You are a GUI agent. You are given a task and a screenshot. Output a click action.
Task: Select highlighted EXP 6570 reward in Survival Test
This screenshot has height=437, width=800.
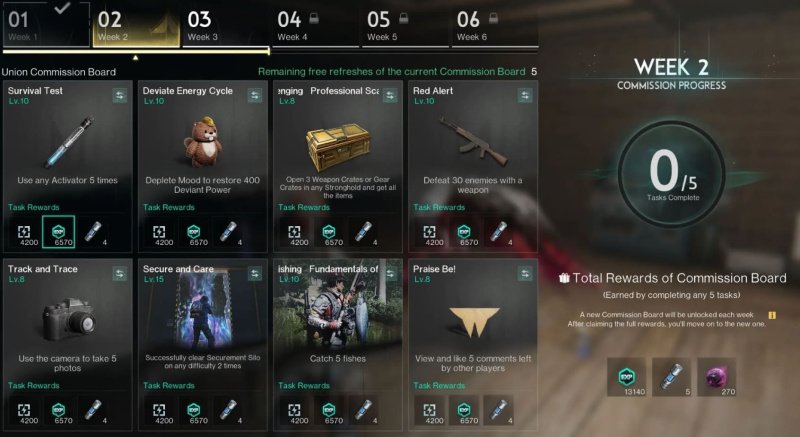click(x=59, y=232)
